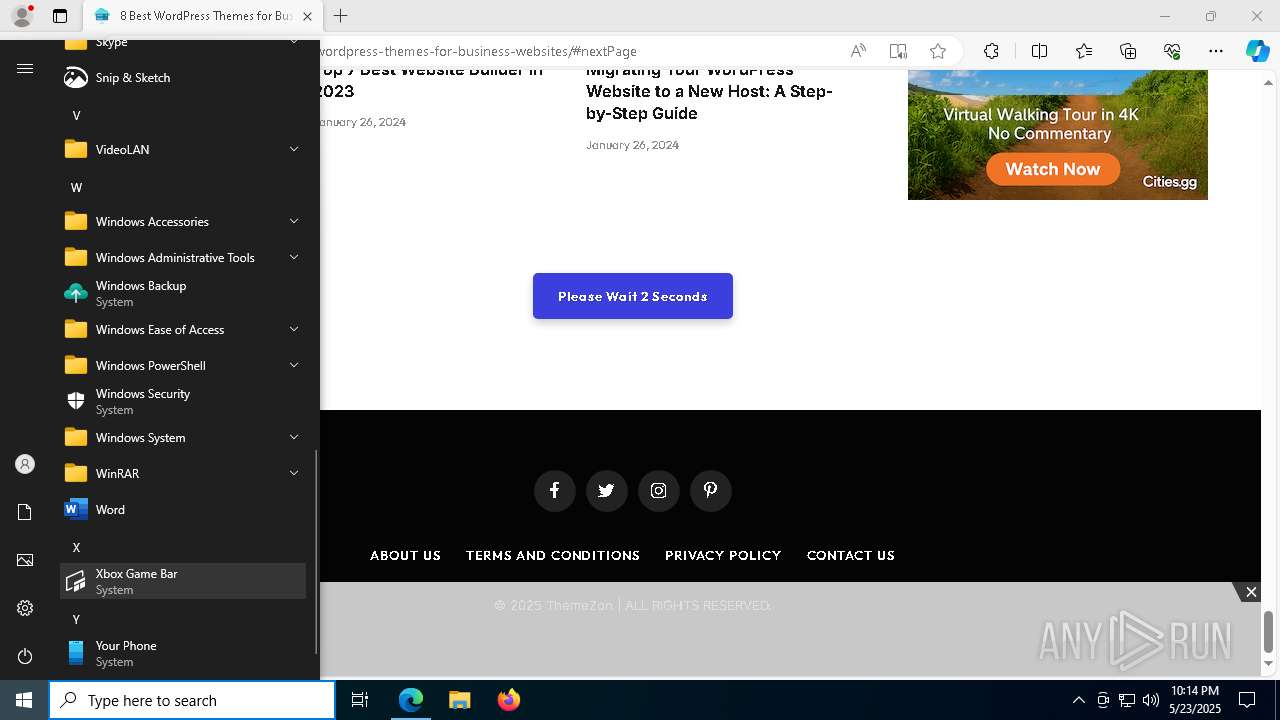Close the bottom ad banner
The image size is (1280, 720).
(1251, 592)
